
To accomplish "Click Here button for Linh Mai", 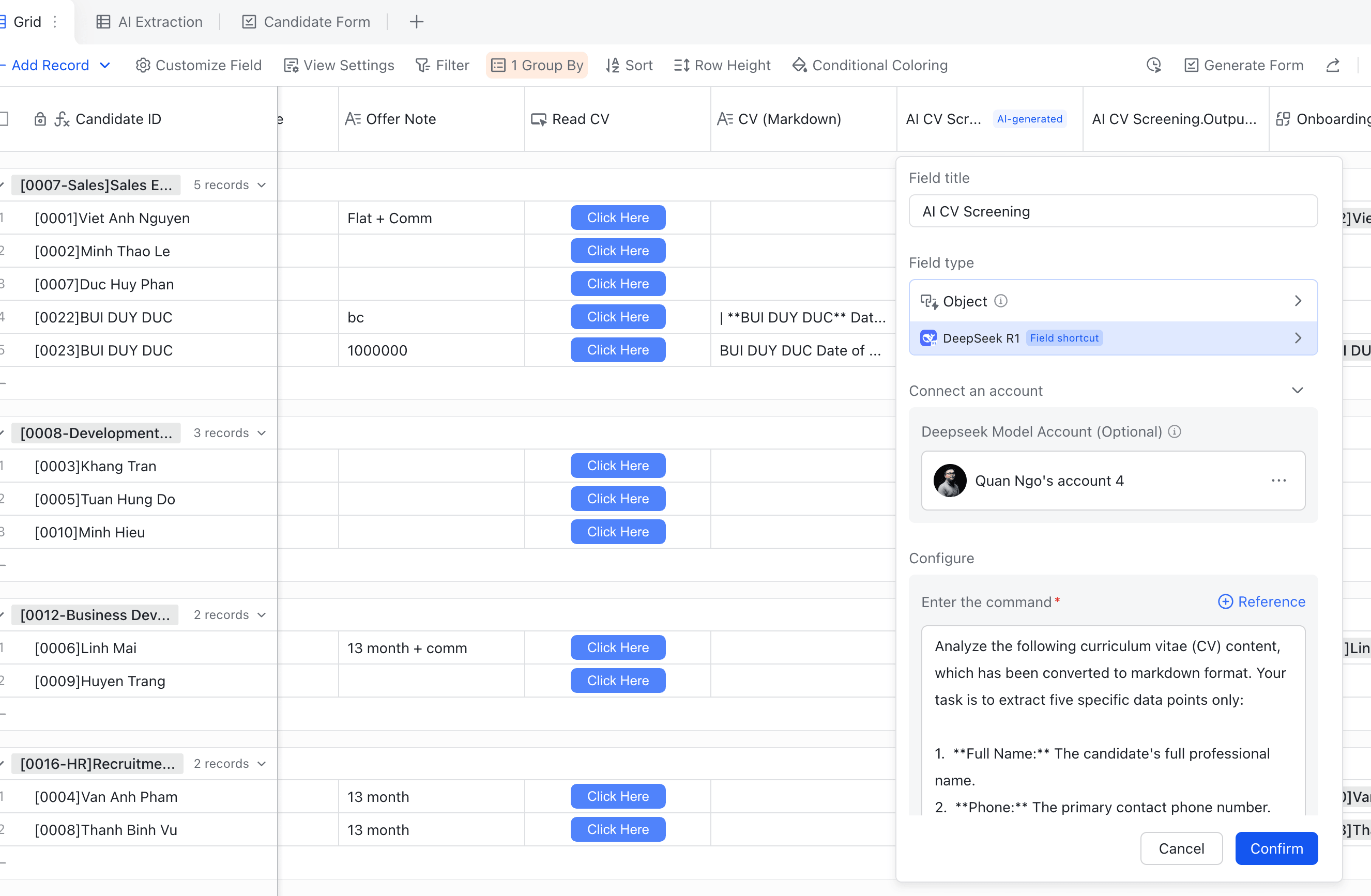I will click(x=618, y=648).
